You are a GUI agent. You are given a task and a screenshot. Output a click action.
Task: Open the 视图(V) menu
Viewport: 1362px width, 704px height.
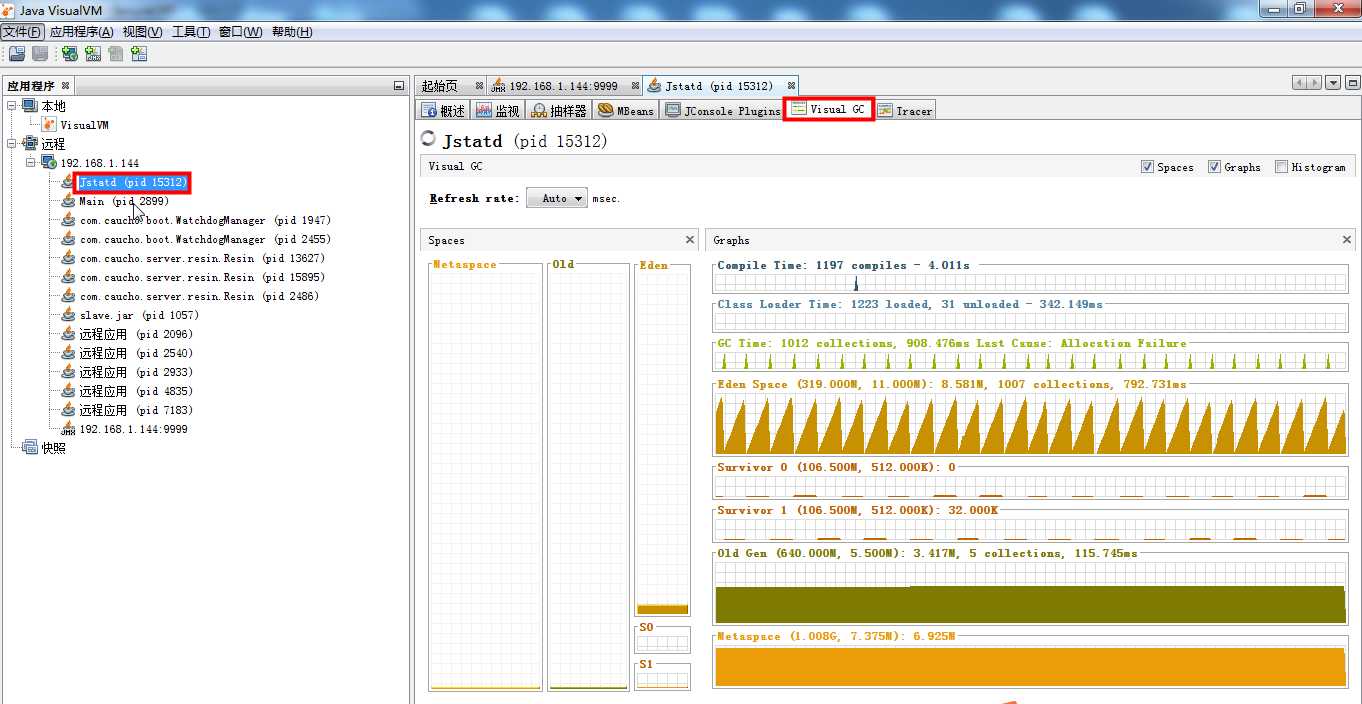(x=143, y=32)
